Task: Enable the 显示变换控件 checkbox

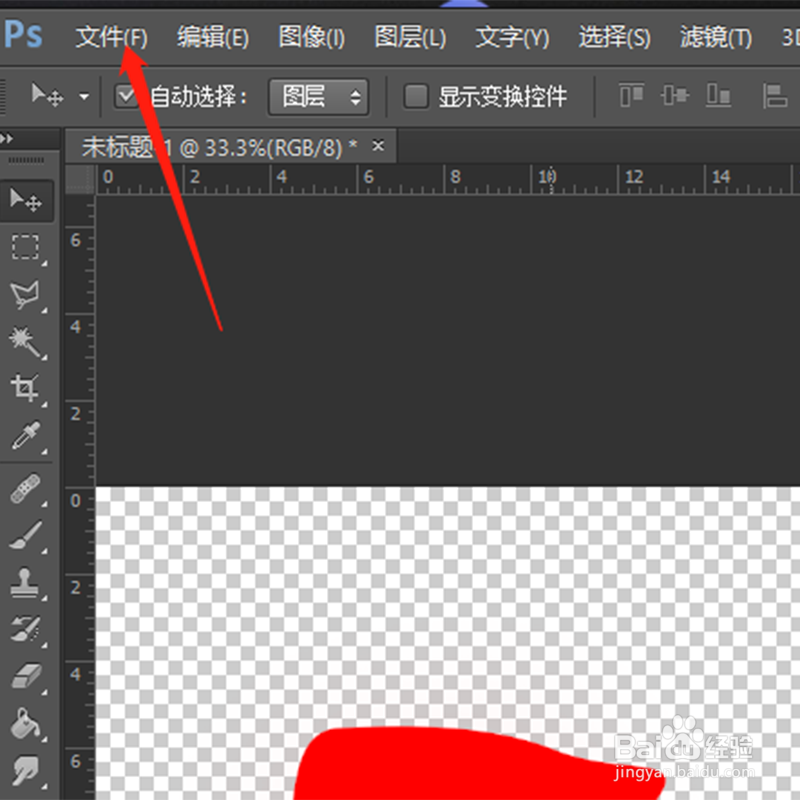Action: tap(416, 96)
